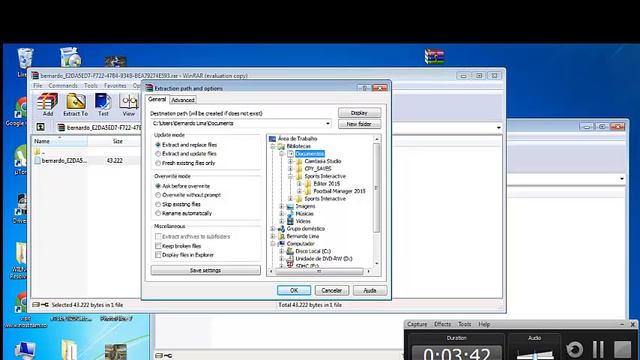640x360 pixels.
Task: Switch to the General tab
Action: (x=157, y=99)
